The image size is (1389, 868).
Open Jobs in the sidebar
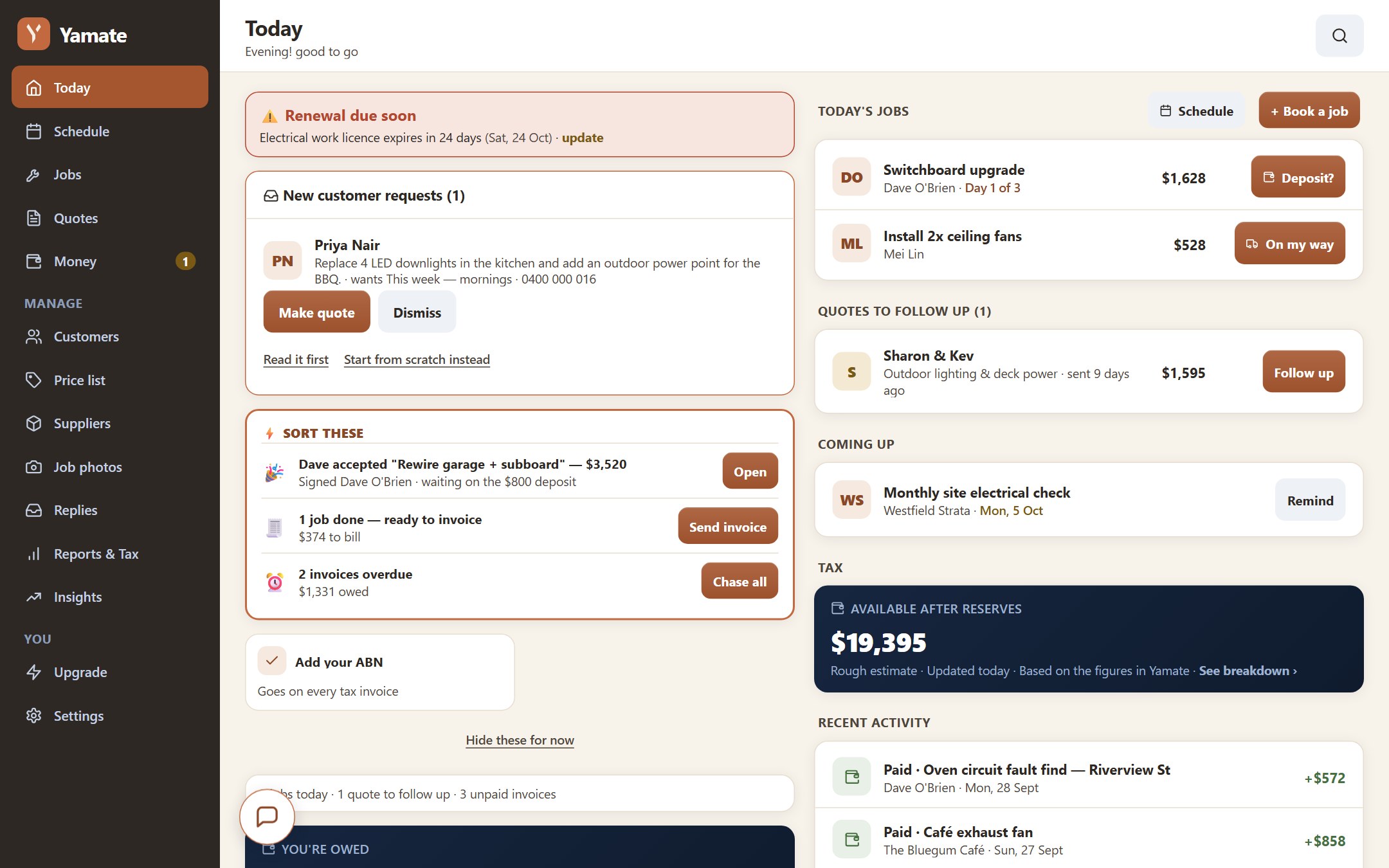click(x=110, y=174)
